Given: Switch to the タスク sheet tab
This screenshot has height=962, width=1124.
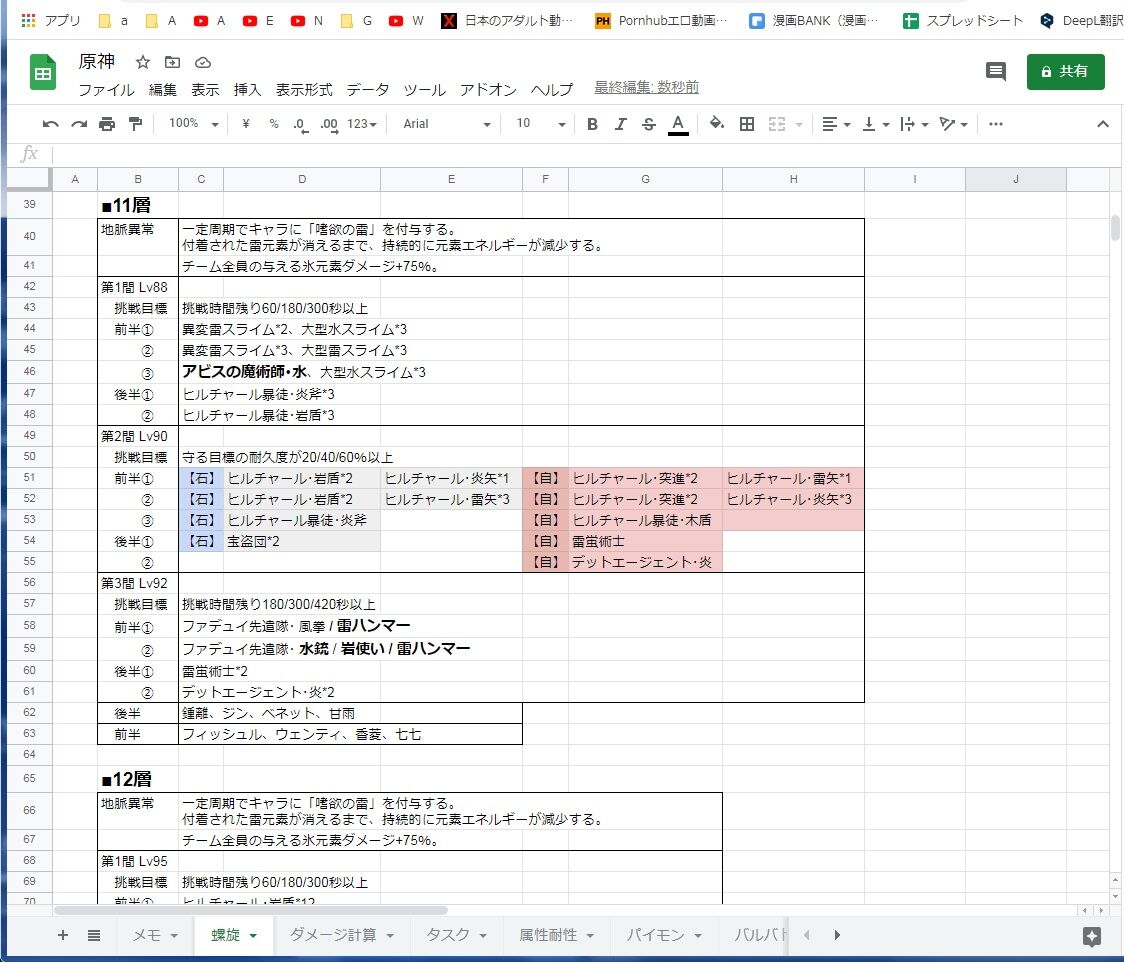Looking at the screenshot, I should click(448, 935).
